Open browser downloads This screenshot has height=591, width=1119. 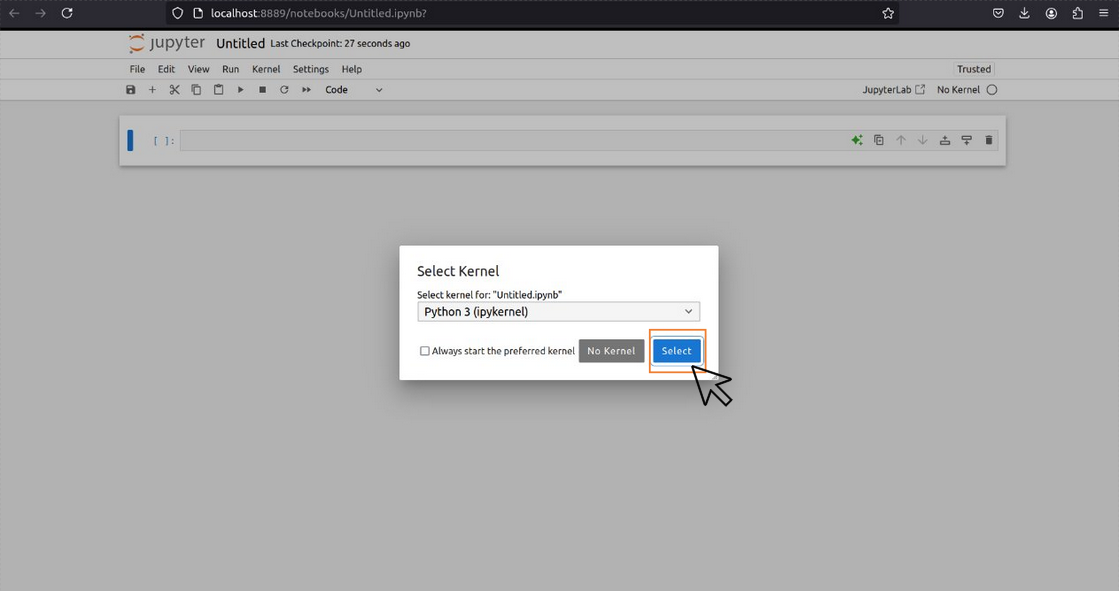tap(1024, 13)
